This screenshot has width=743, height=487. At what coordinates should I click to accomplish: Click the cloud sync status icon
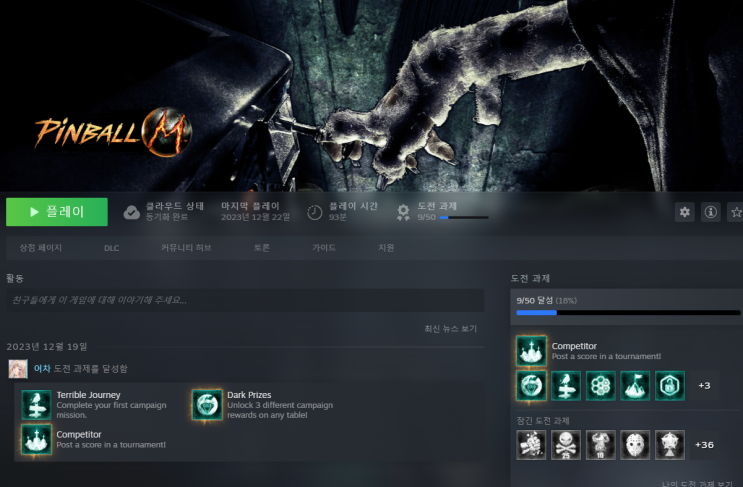(132, 212)
